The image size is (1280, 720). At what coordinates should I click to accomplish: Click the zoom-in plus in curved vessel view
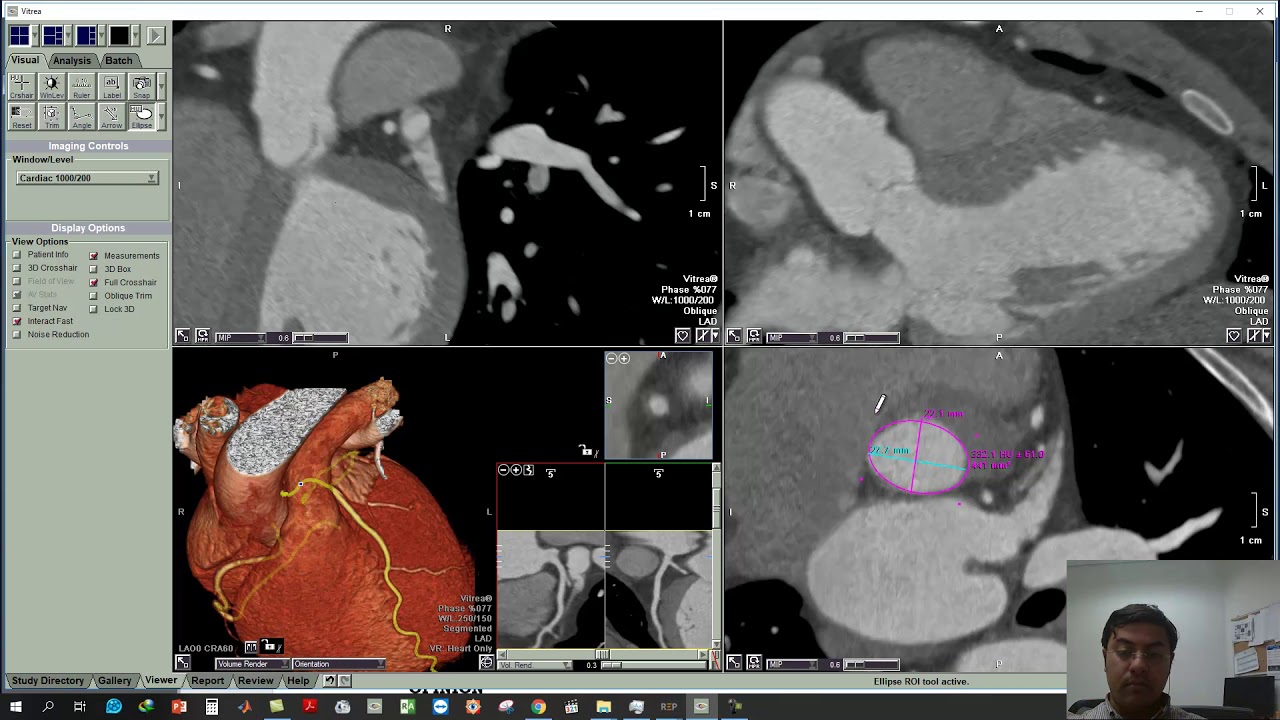516,470
